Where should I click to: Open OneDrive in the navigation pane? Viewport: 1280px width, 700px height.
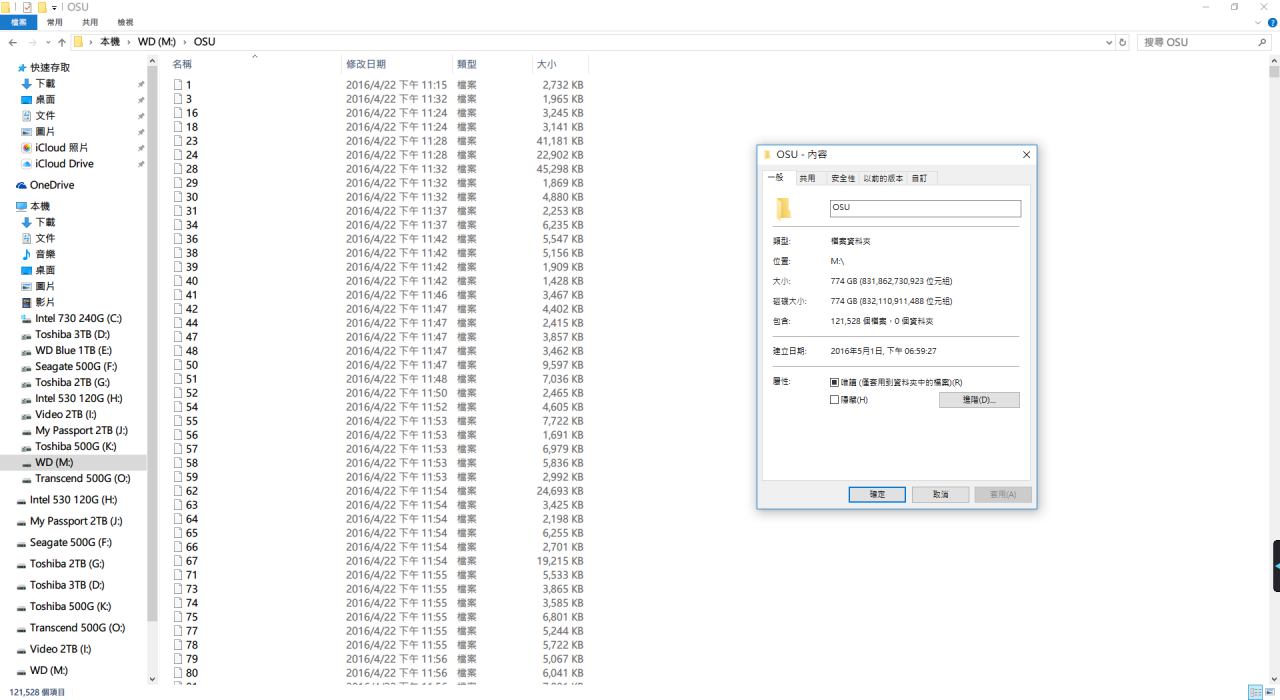pos(51,185)
